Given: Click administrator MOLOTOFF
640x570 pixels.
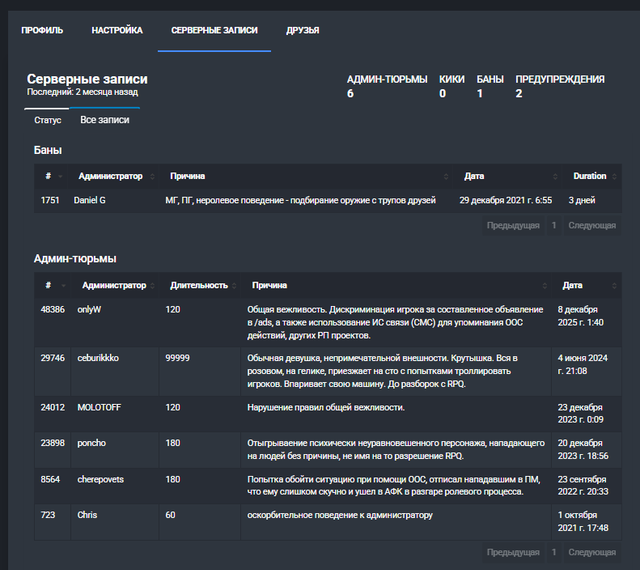Looking at the screenshot, I should click(x=99, y=407).
